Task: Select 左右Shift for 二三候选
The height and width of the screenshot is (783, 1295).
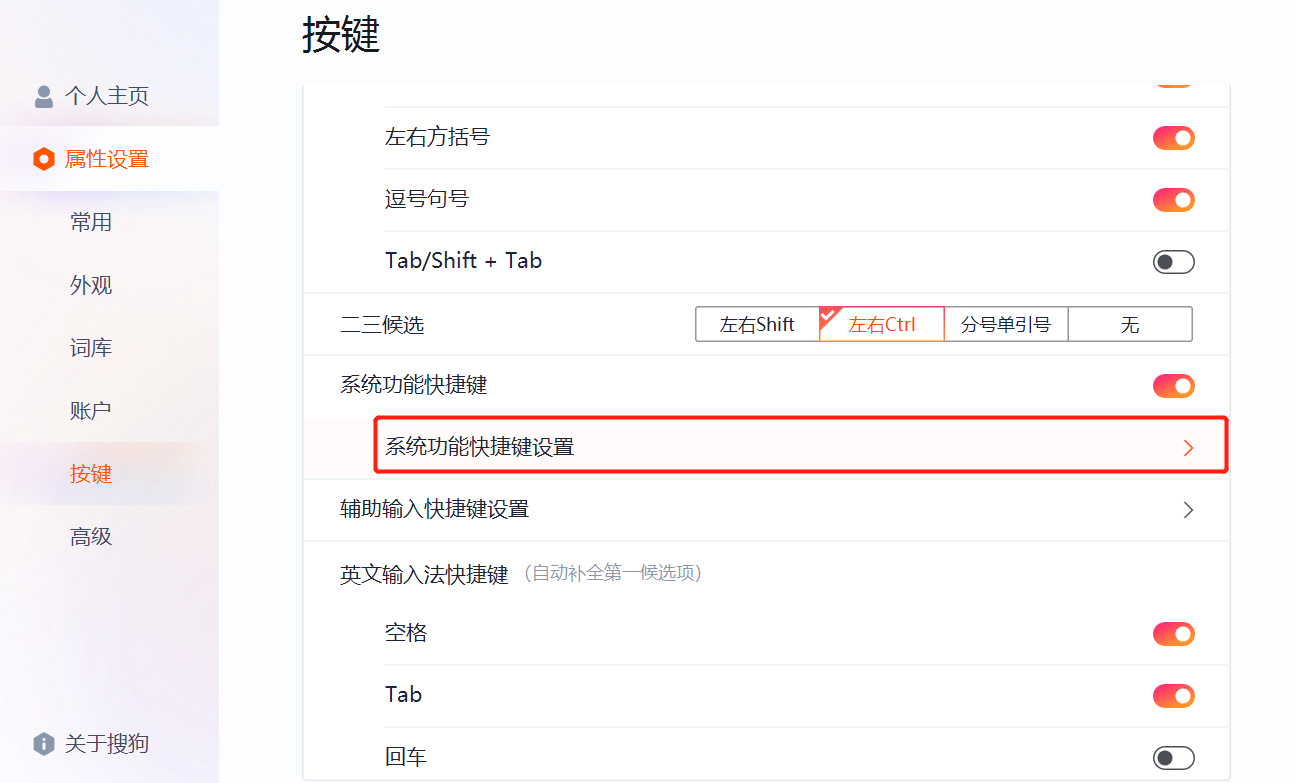Action: (758, 323)
